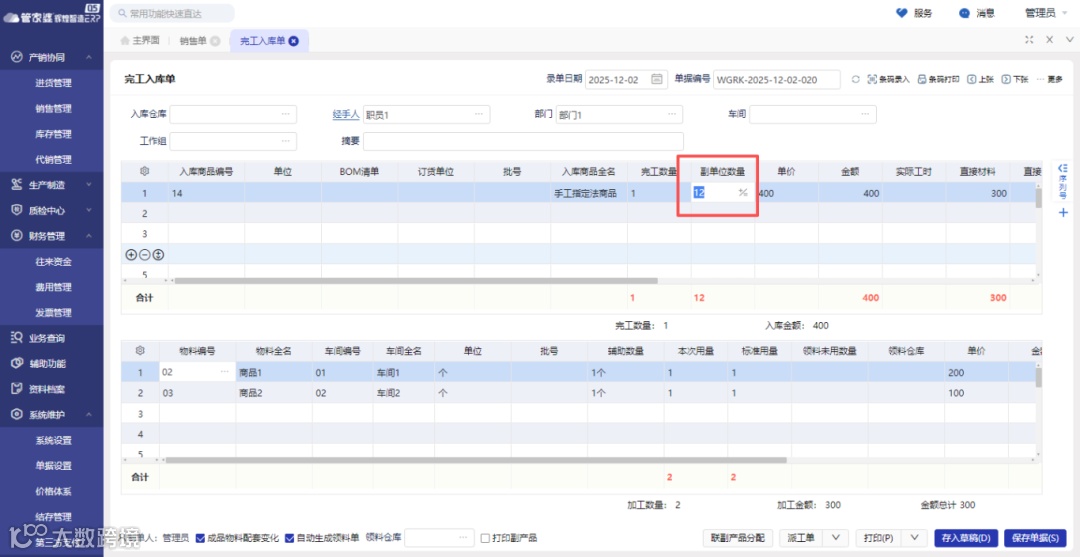
Task: Open 进货管理 in sidebar
Action: pyautogui.click(x=54, y=83)
